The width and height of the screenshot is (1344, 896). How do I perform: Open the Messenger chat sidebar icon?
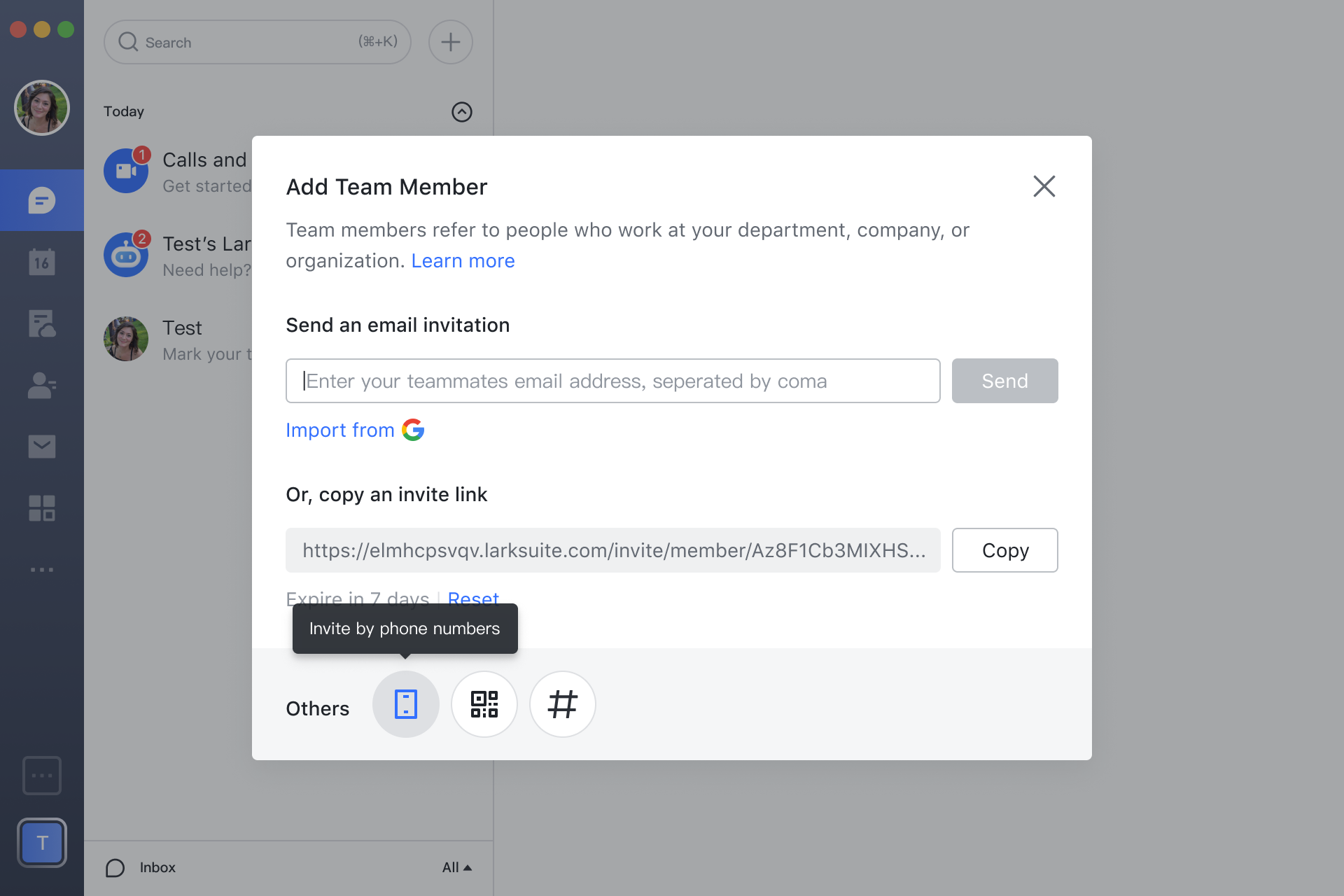[42, 201]
